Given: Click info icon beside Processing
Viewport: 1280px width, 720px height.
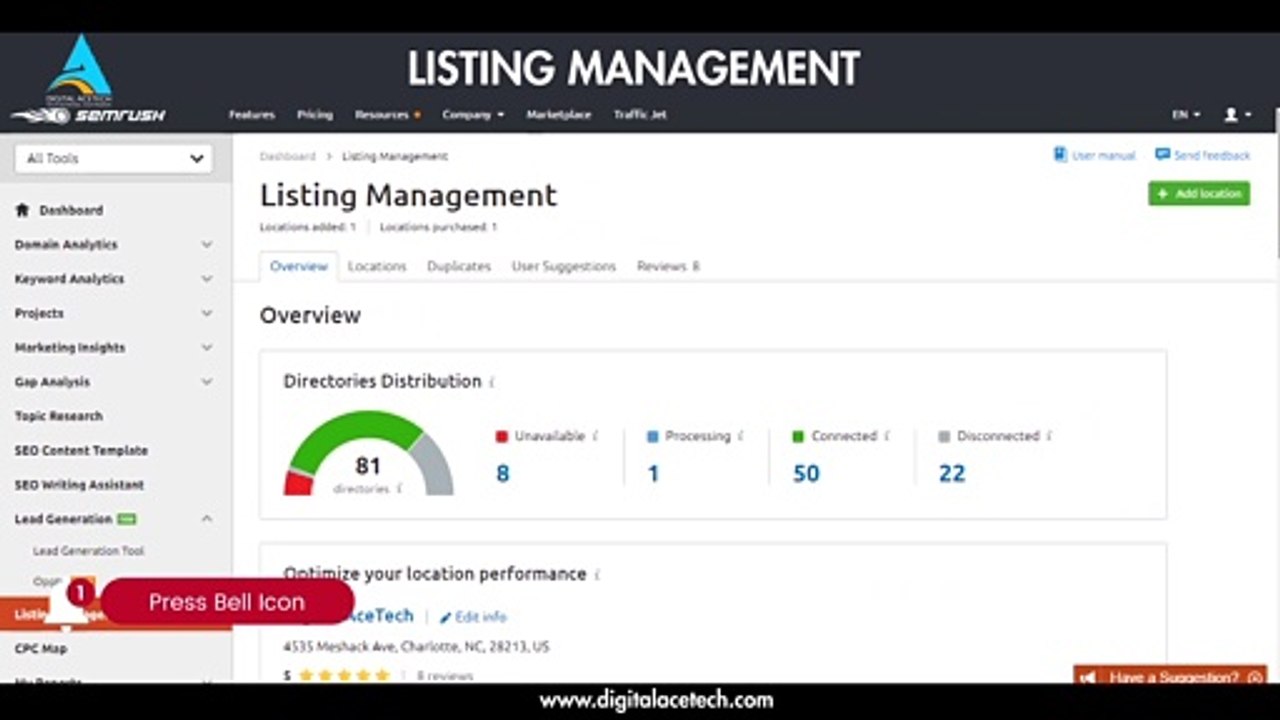Looking at the screenshot, I should pos(741,436).
